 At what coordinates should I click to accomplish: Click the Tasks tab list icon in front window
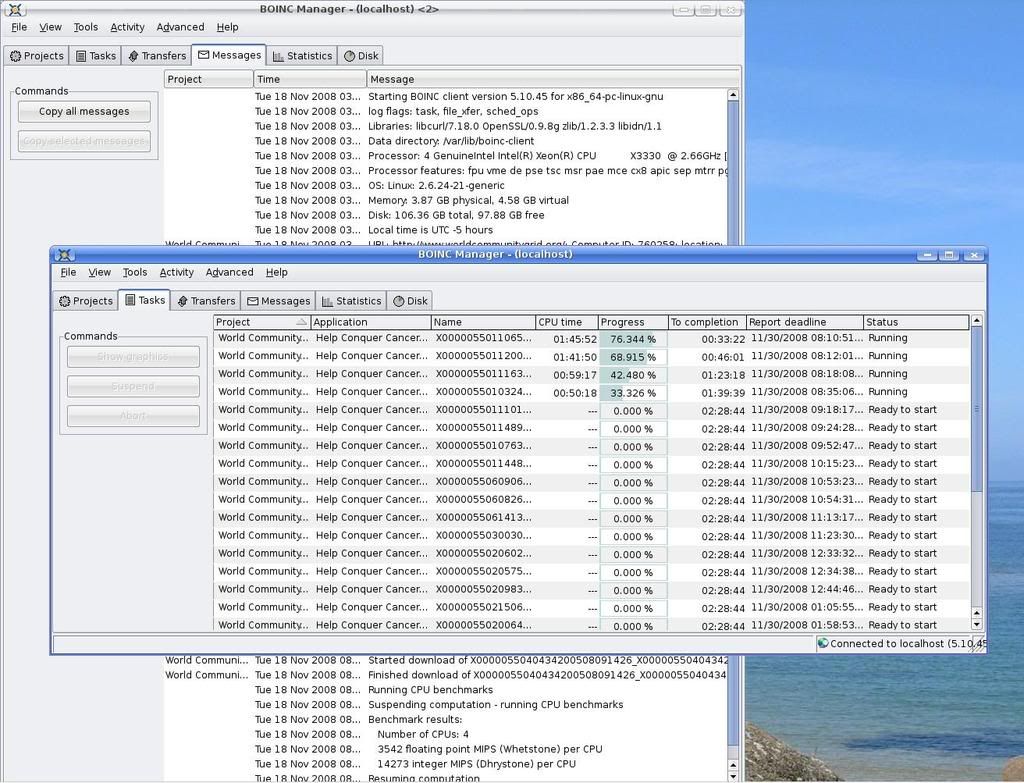pyautogui.click(x=131, y=300)
